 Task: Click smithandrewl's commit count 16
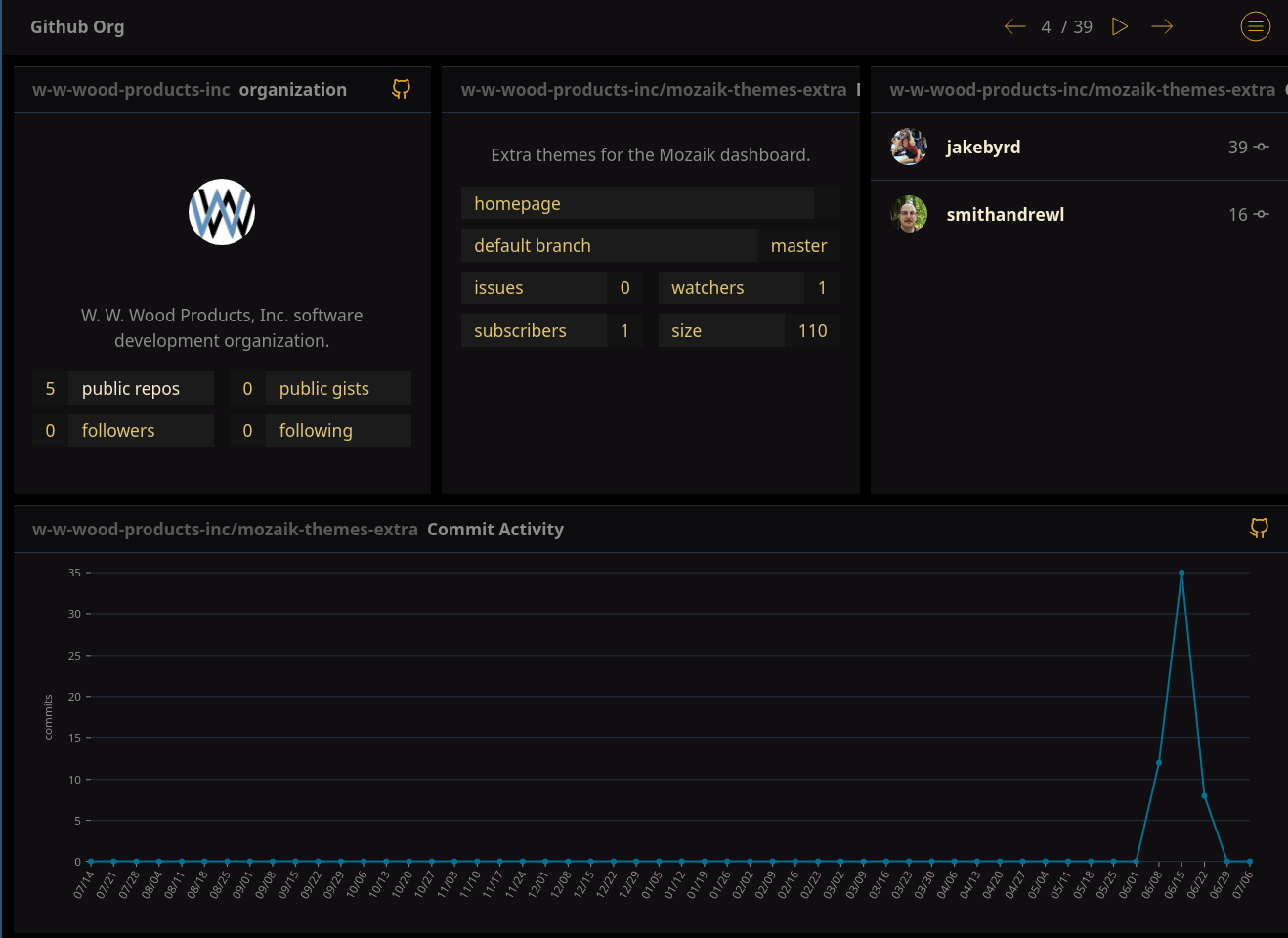[1237, 214]
